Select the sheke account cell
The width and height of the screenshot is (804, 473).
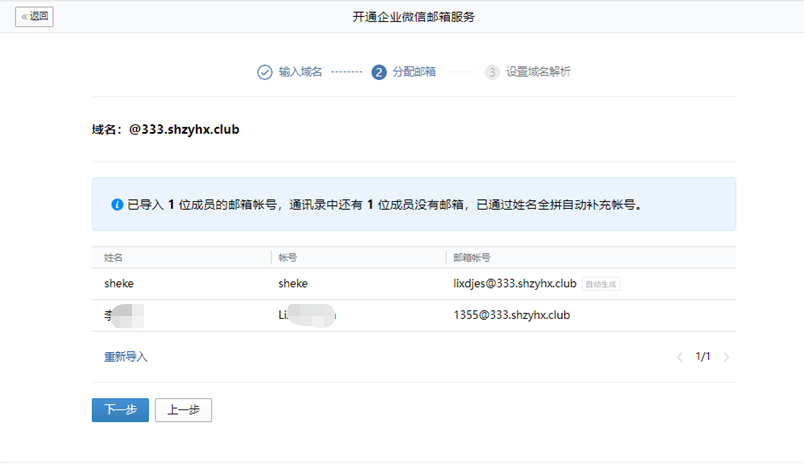293,284
